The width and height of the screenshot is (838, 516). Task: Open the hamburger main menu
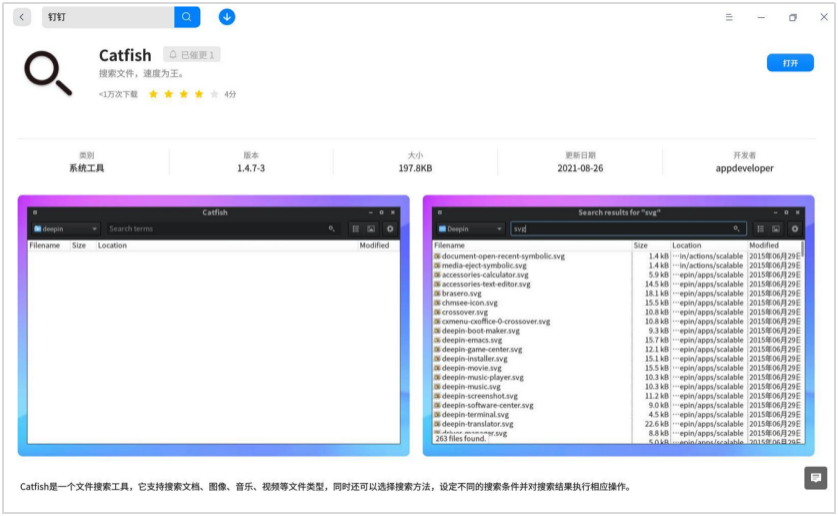[729, 17]
